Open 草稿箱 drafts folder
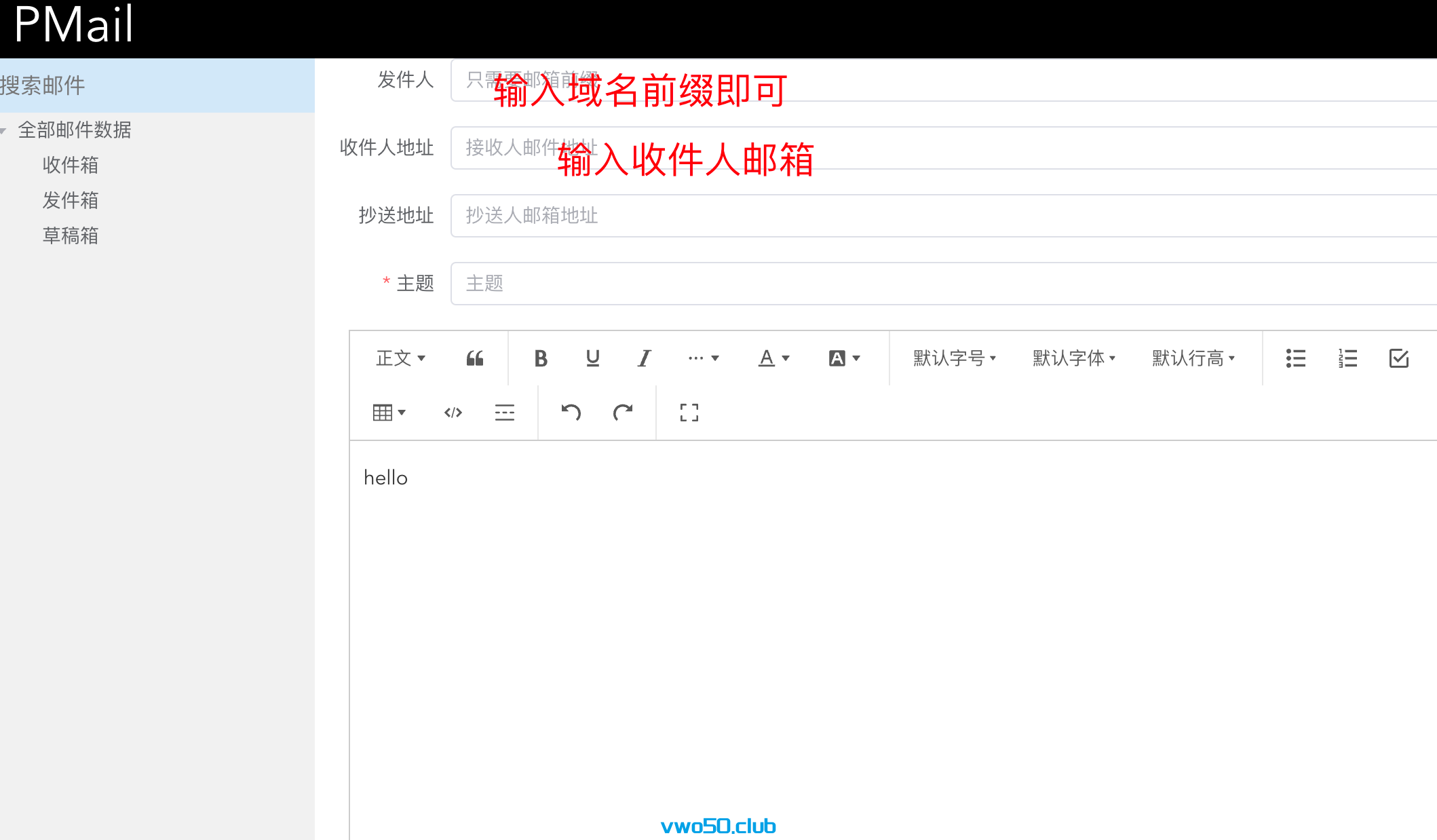The width and height of the screenshot is (1437, 840). [x=71, y=235]
